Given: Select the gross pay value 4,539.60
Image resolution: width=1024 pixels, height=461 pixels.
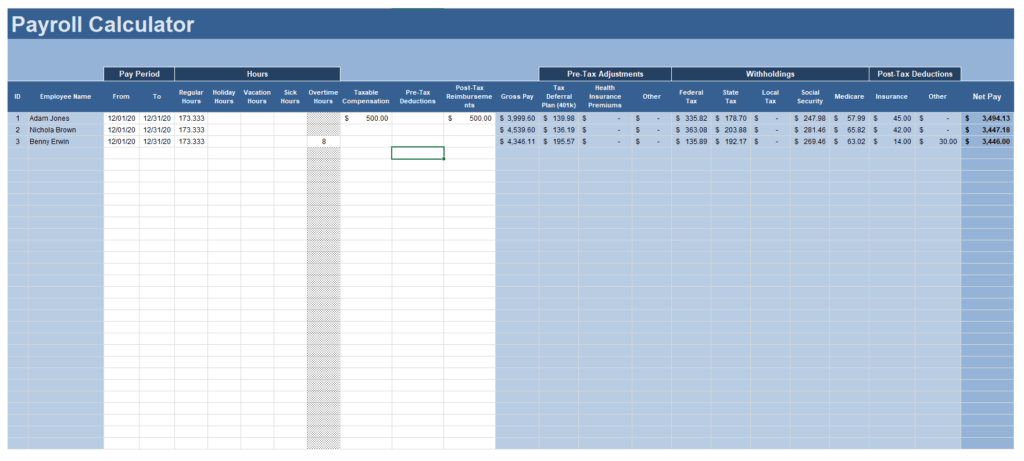Looking at the screenshot, I should (517, 130).
